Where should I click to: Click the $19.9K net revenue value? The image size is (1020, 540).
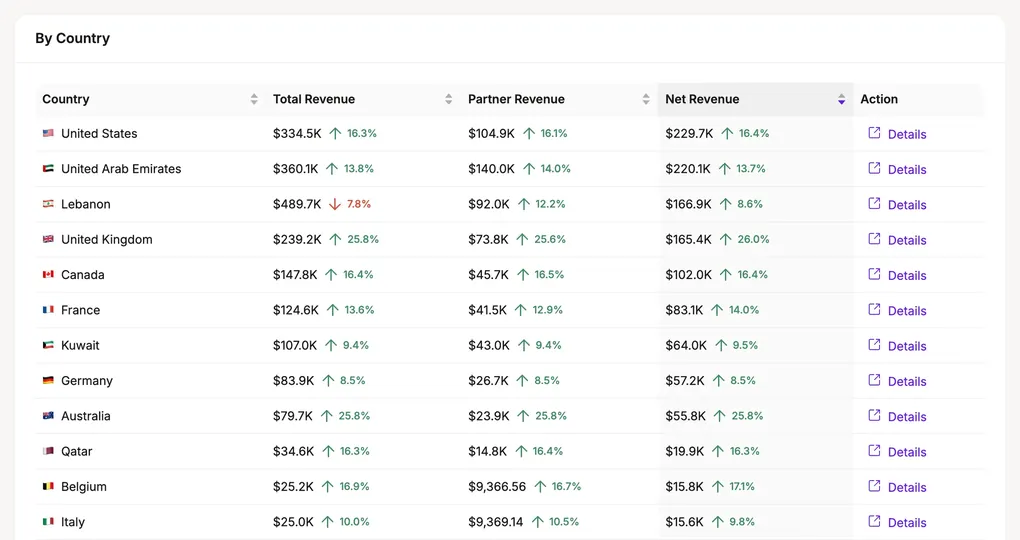click(x=684, y=451)
